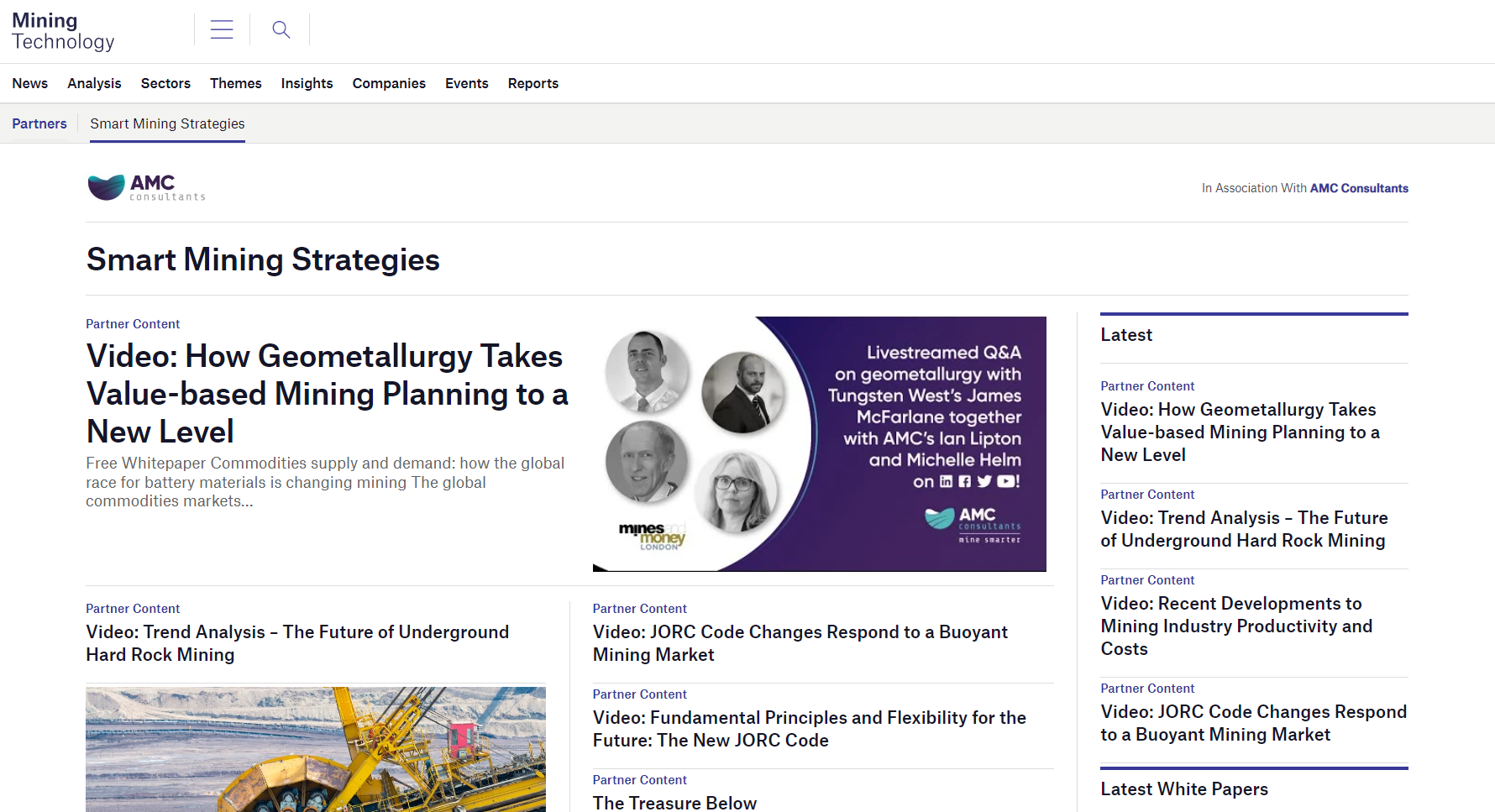This screenshot has width=1495, height=812.
Task: Open the Reports menu item
Action: click(532, 83)
